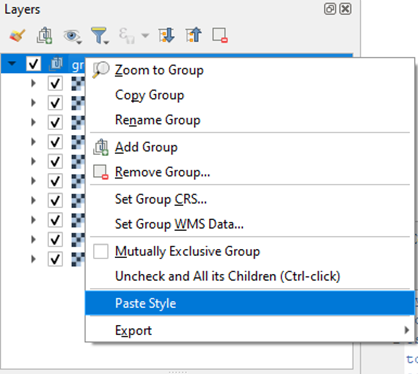Click the group icon in the selected row
The width and height of the screenshot is (418, 374).
[x=56, y=63]
